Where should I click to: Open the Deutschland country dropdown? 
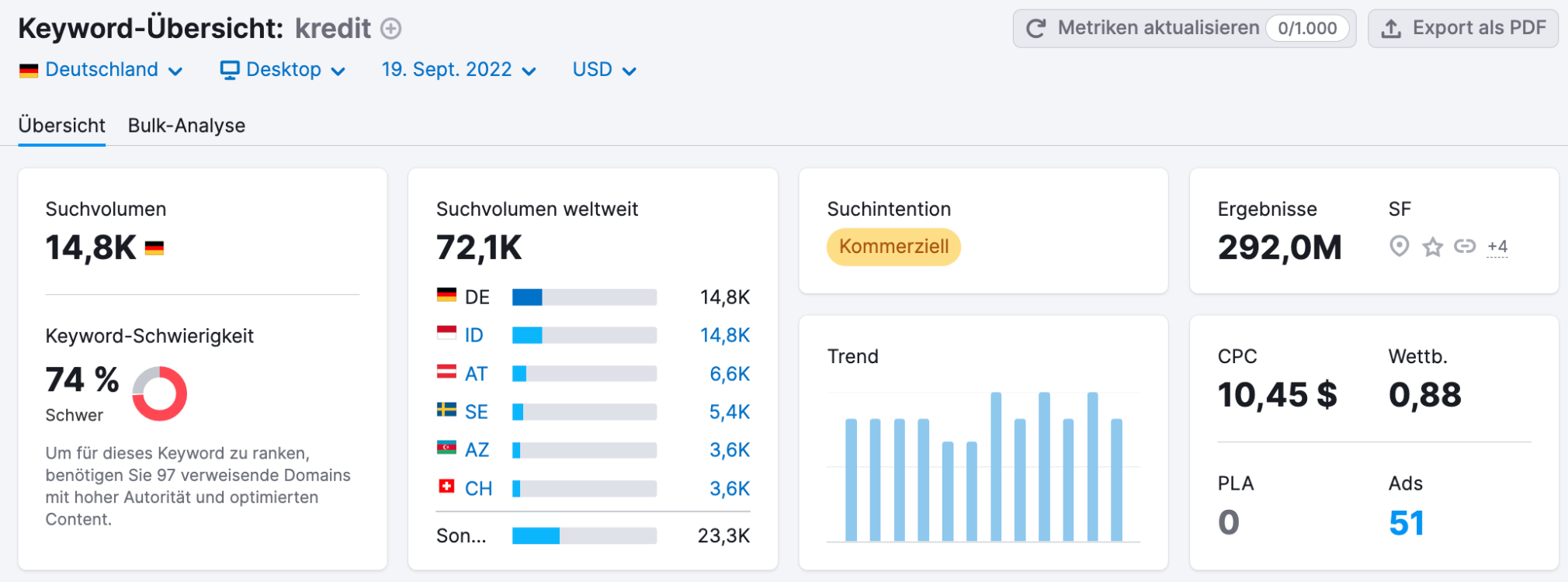coord(101,70)
